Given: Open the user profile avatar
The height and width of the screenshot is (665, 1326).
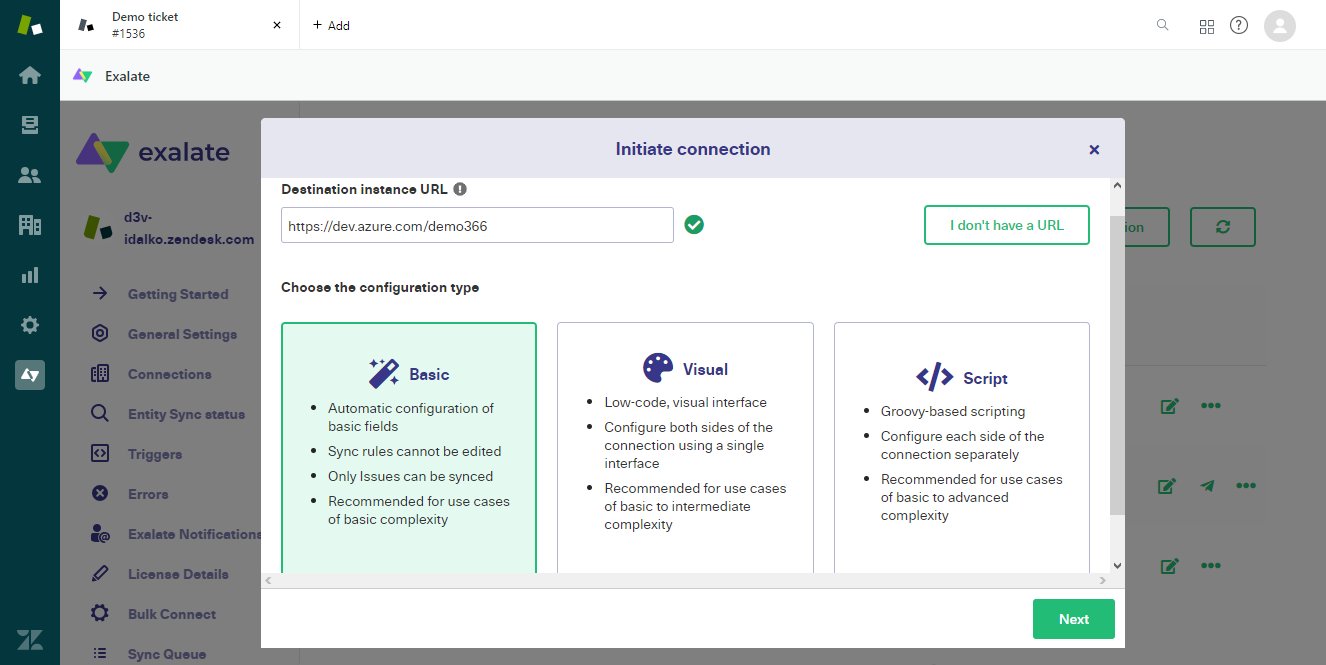Looking at the screenshot, I should [1280, 25].
